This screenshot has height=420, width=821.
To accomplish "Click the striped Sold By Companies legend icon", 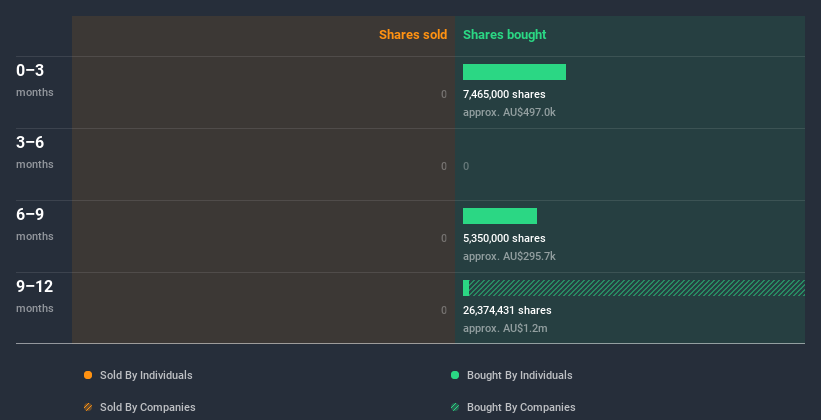I will point(88,407).
